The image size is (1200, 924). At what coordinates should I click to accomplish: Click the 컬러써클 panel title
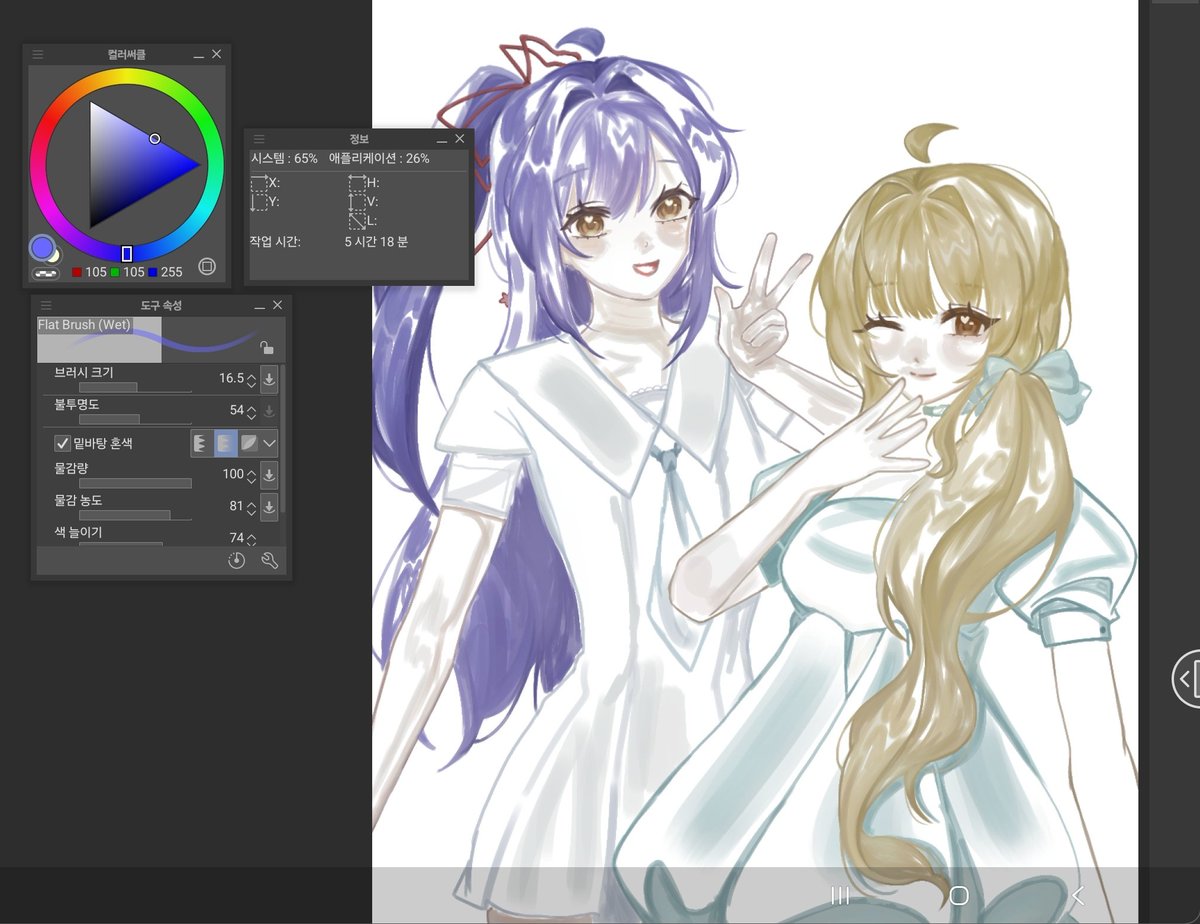tap(126, 54)
